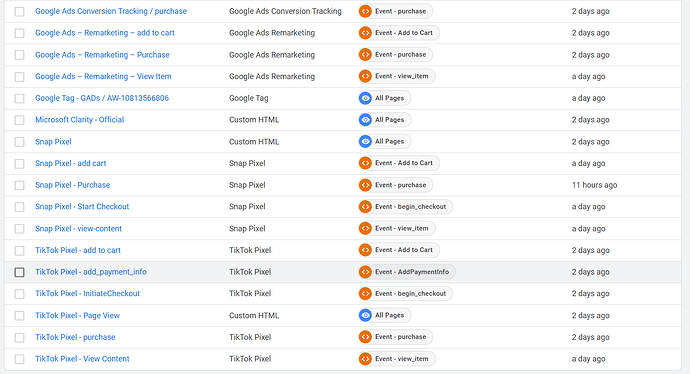Click Custom HTML type in Microsoft Clarity row
Image resolution: width=690 pixels, height=374 pixels.
click(254, 120)
